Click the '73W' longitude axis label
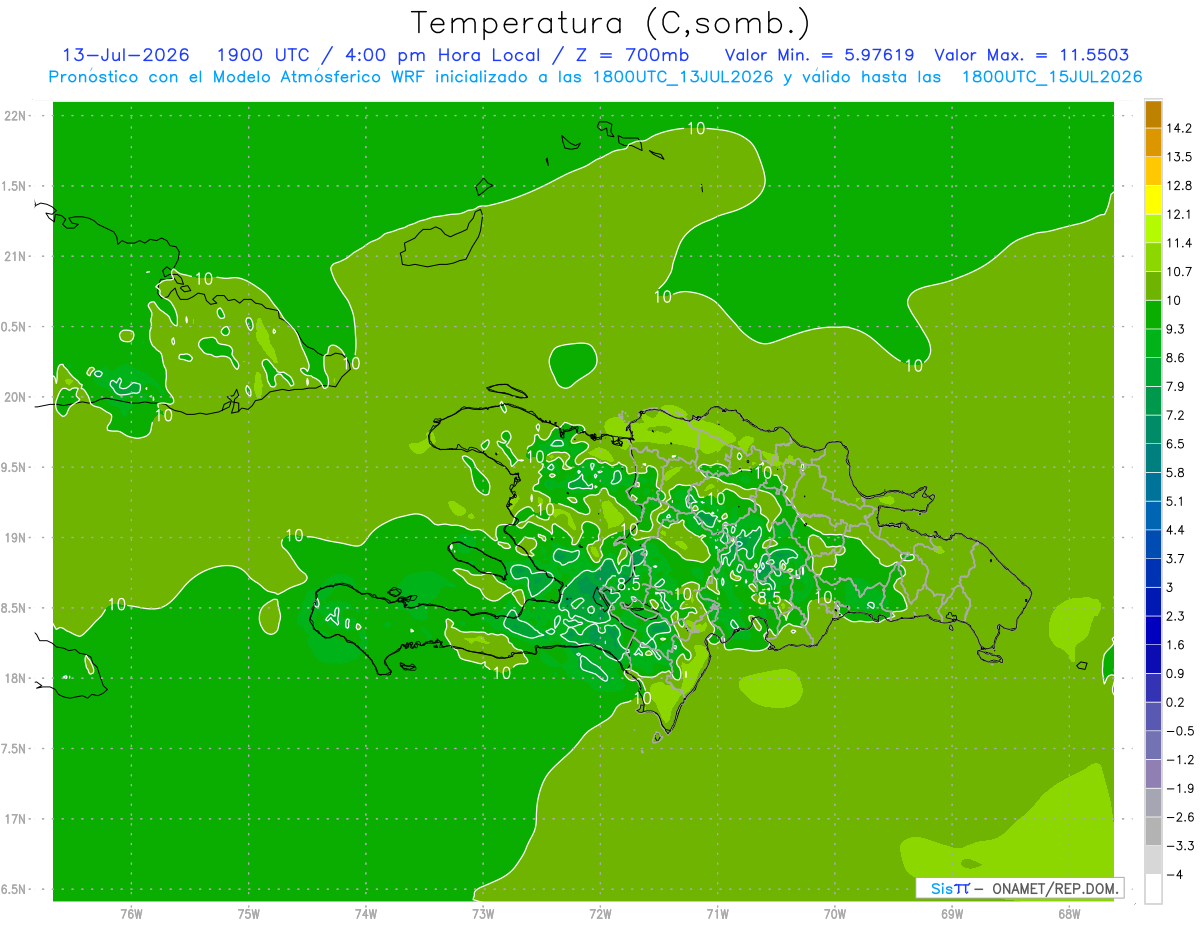The image size is (1200, 927). [483, 913]
